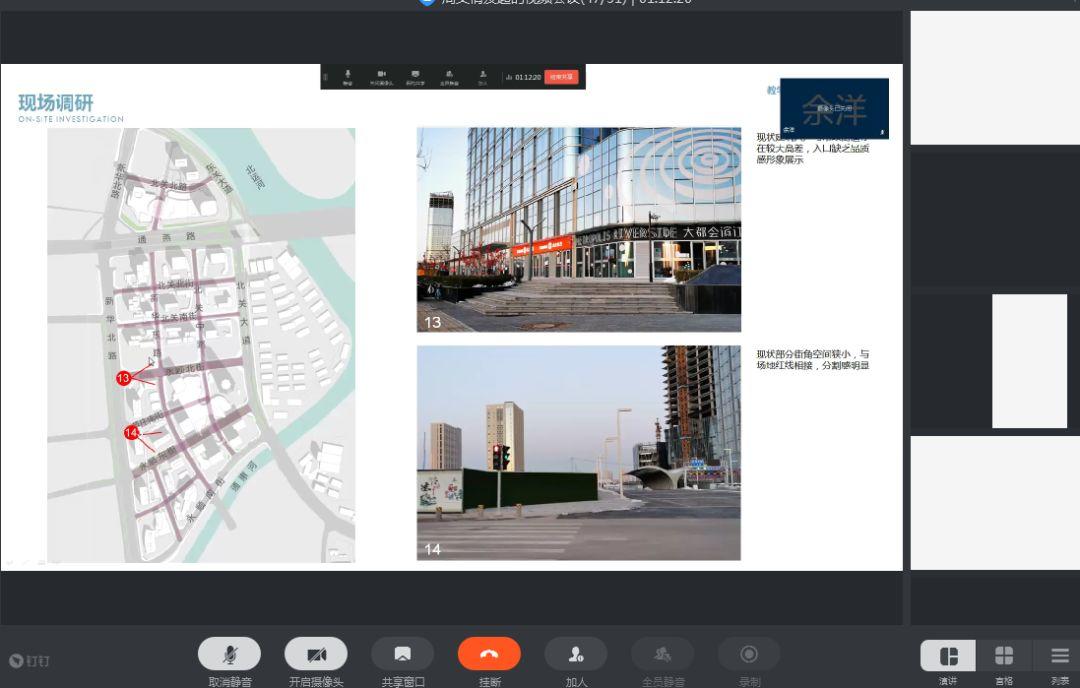
Task: Click site photo number 13 of the glass building
Action: pyautogui.click(x=579, y=229)
